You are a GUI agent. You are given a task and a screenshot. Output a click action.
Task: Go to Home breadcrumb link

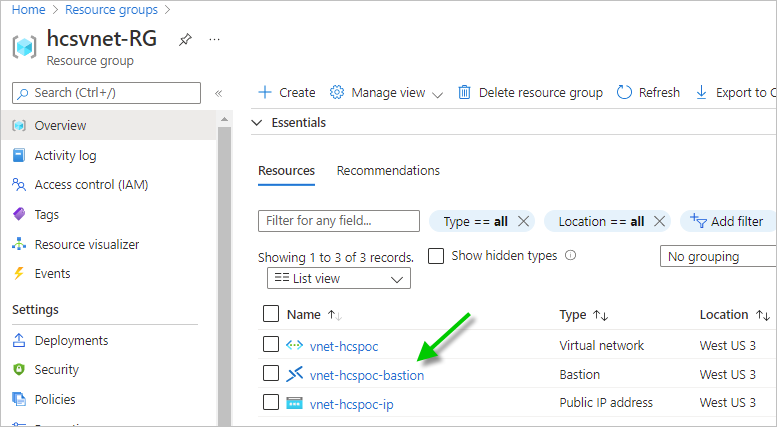[28, 9]
